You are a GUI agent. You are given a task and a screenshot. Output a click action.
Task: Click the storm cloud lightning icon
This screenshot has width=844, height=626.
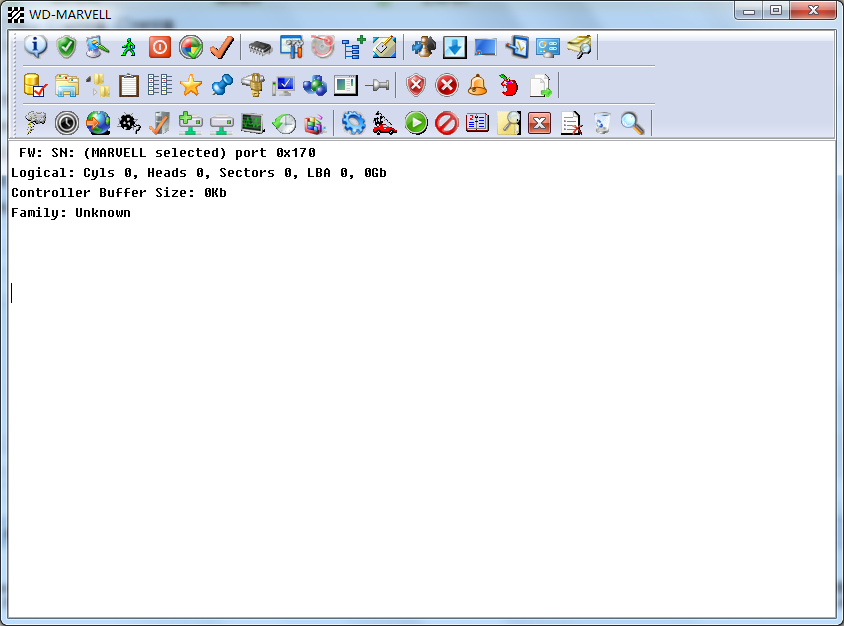click(x=36, y=123)
